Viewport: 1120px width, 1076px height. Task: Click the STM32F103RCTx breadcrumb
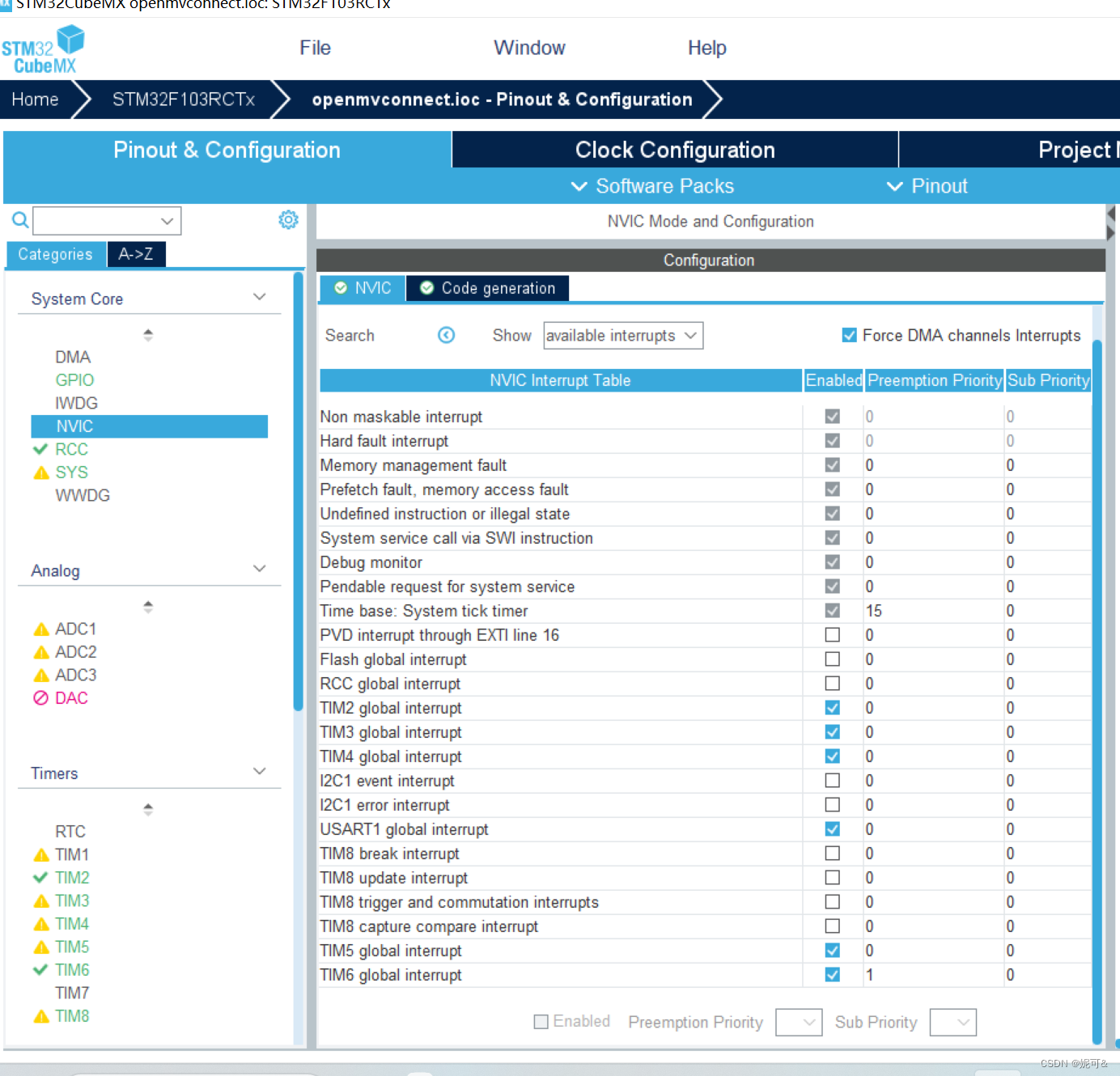coord(183,100)
